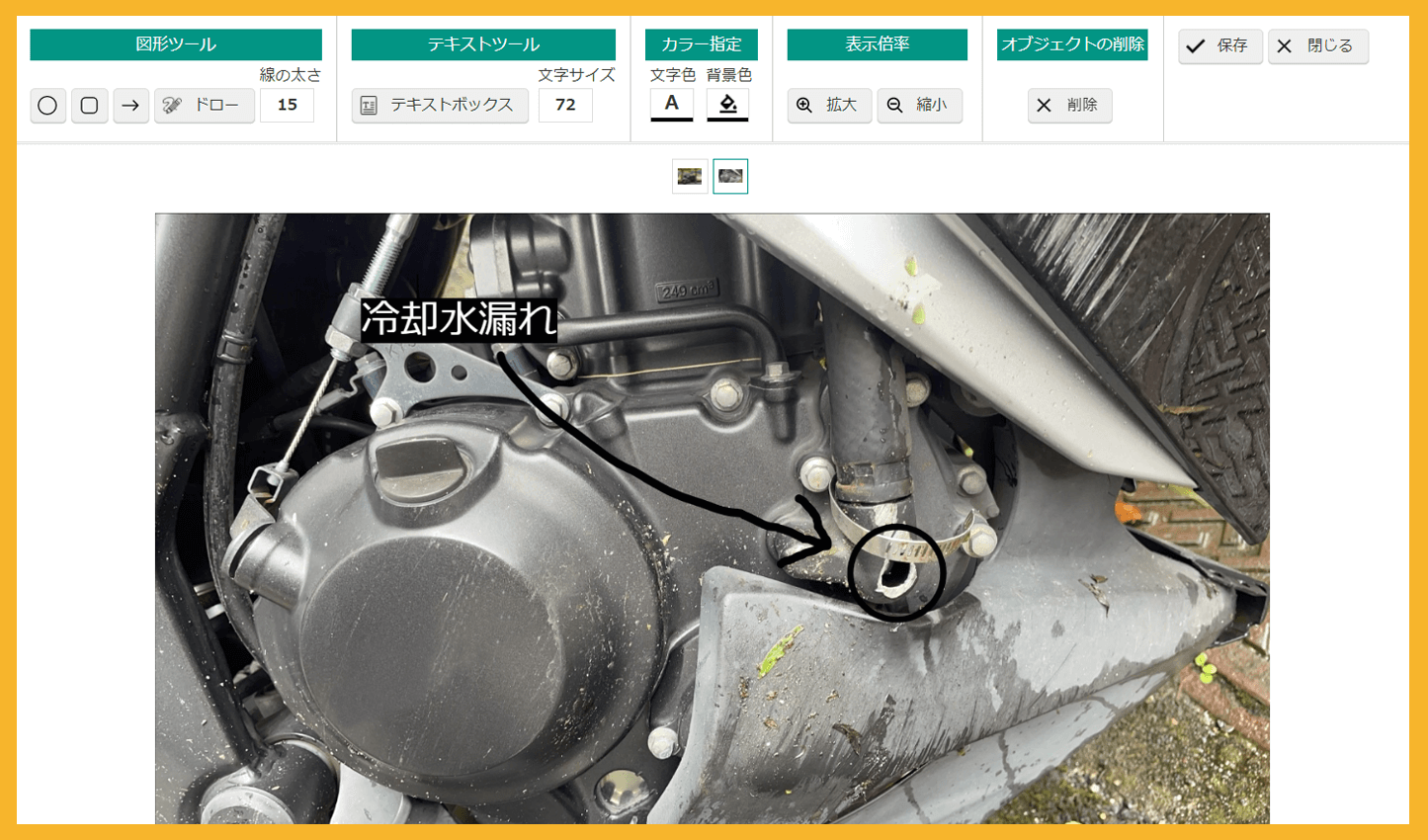Viewport: 1428px width, 840px height.
Task: Delete the selected object with 削除
Action: click(1069, 105)
